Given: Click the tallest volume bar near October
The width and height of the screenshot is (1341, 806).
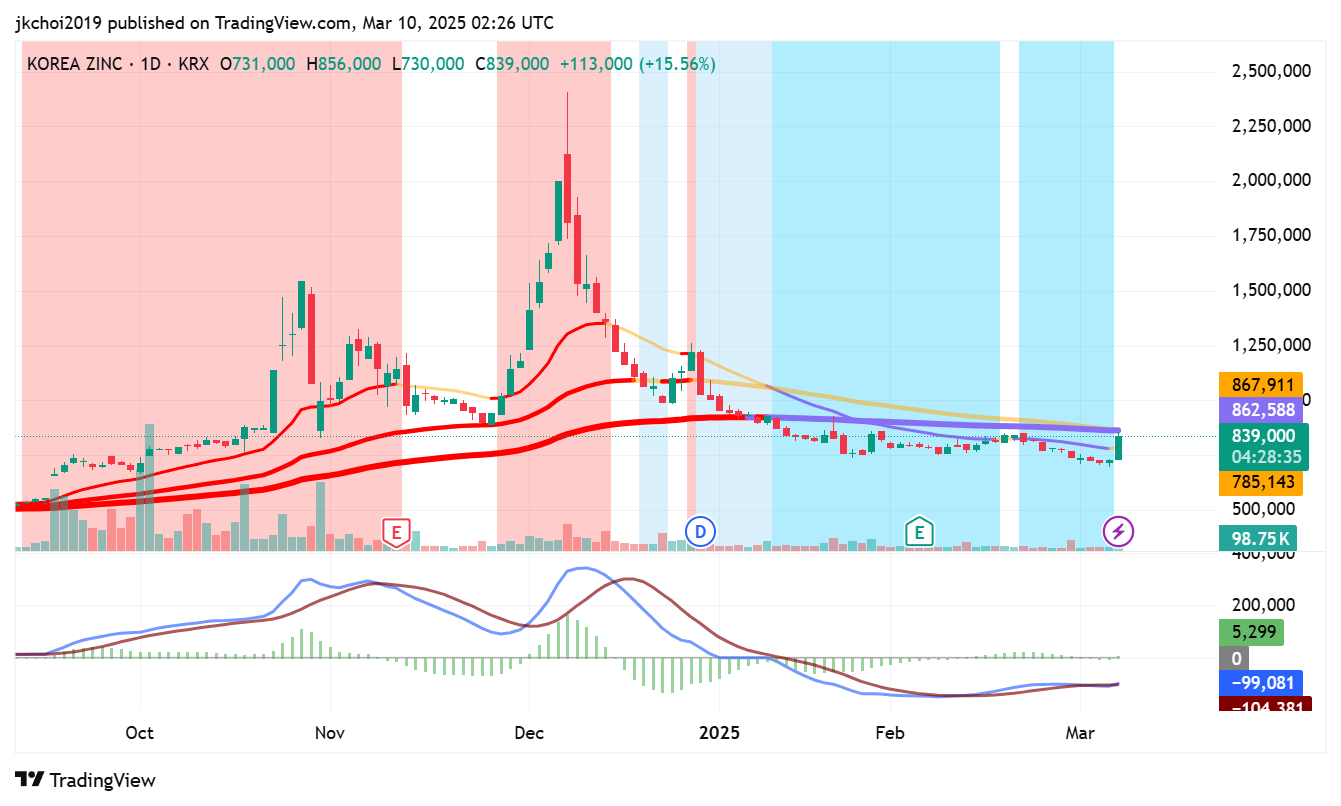Looking at the screenshot, I should click(150, 487).
